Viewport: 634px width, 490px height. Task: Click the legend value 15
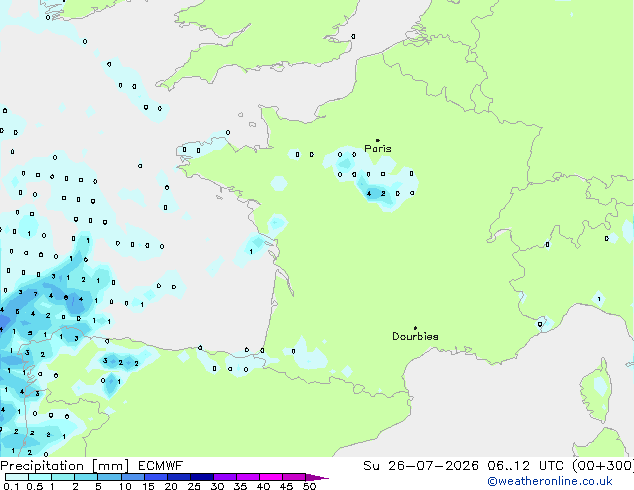point(148,486)
